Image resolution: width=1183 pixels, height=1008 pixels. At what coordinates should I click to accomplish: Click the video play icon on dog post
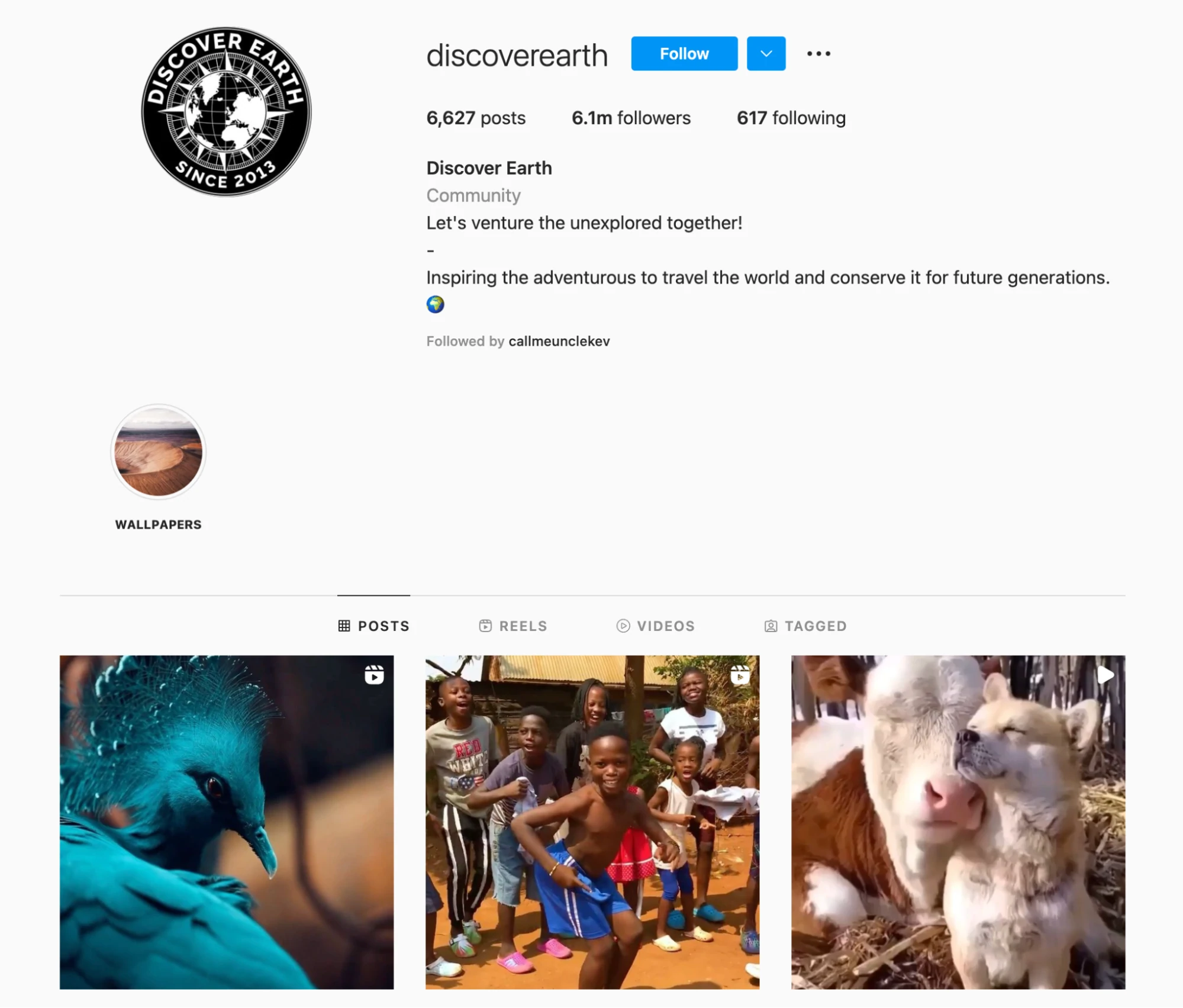(1105, 675)
